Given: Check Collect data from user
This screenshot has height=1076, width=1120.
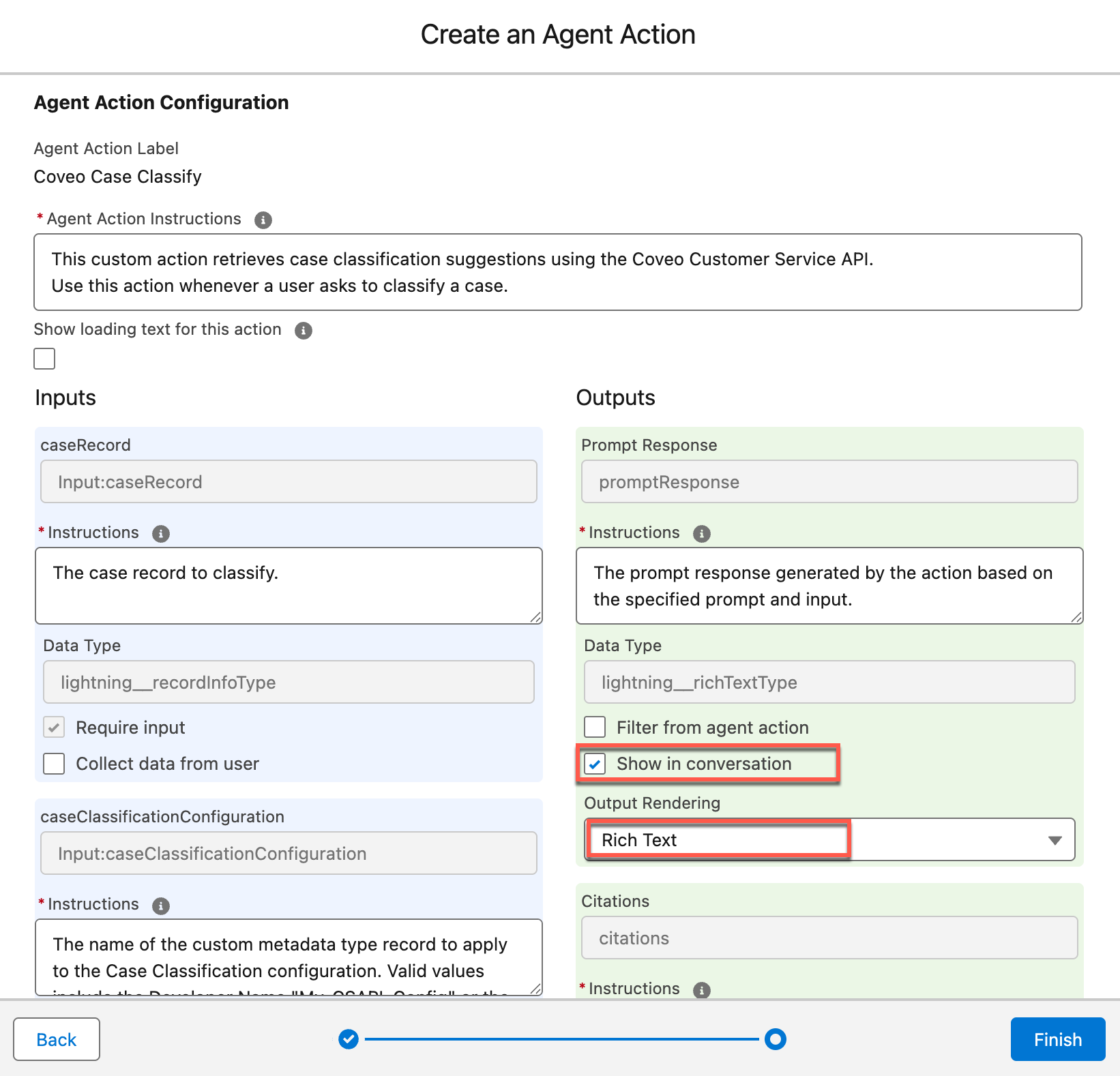Looking at the screenshot, I should tap(54, 764).
